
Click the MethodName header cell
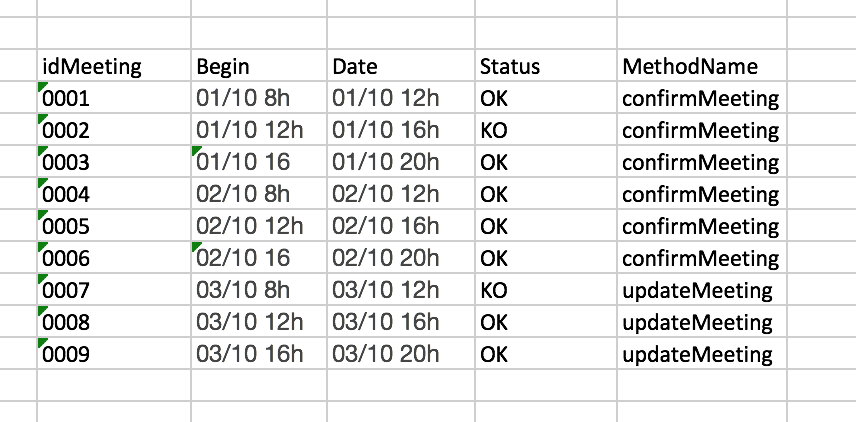690,67
